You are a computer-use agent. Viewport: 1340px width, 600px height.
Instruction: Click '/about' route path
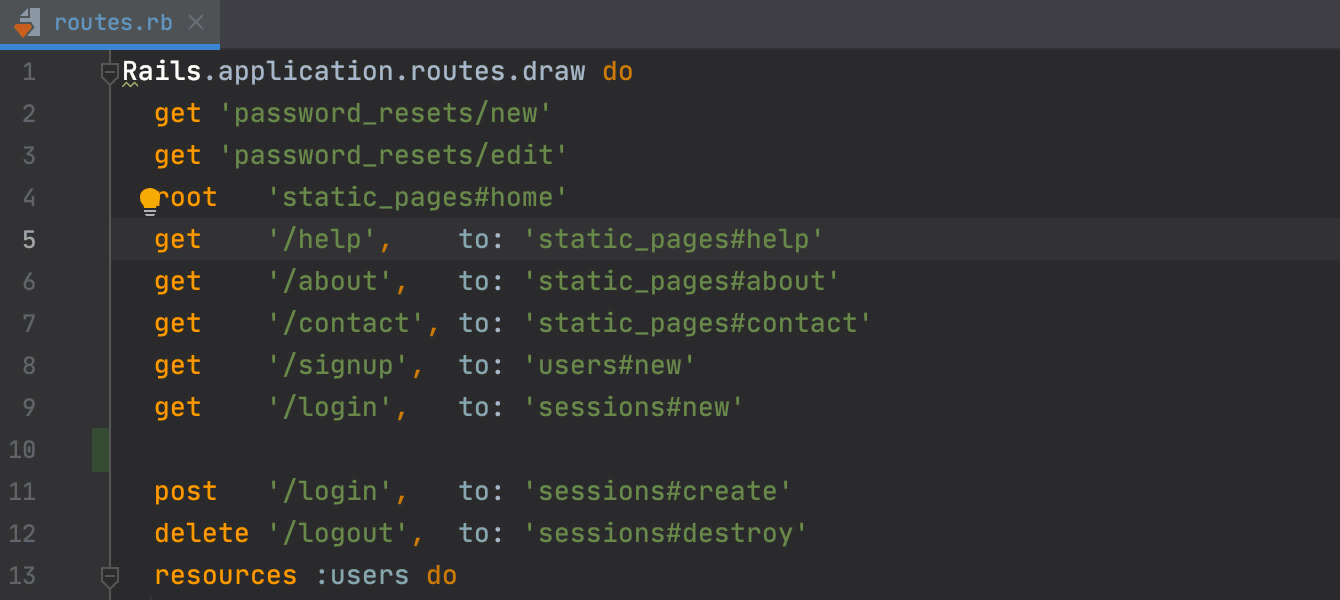pos(330,282)
